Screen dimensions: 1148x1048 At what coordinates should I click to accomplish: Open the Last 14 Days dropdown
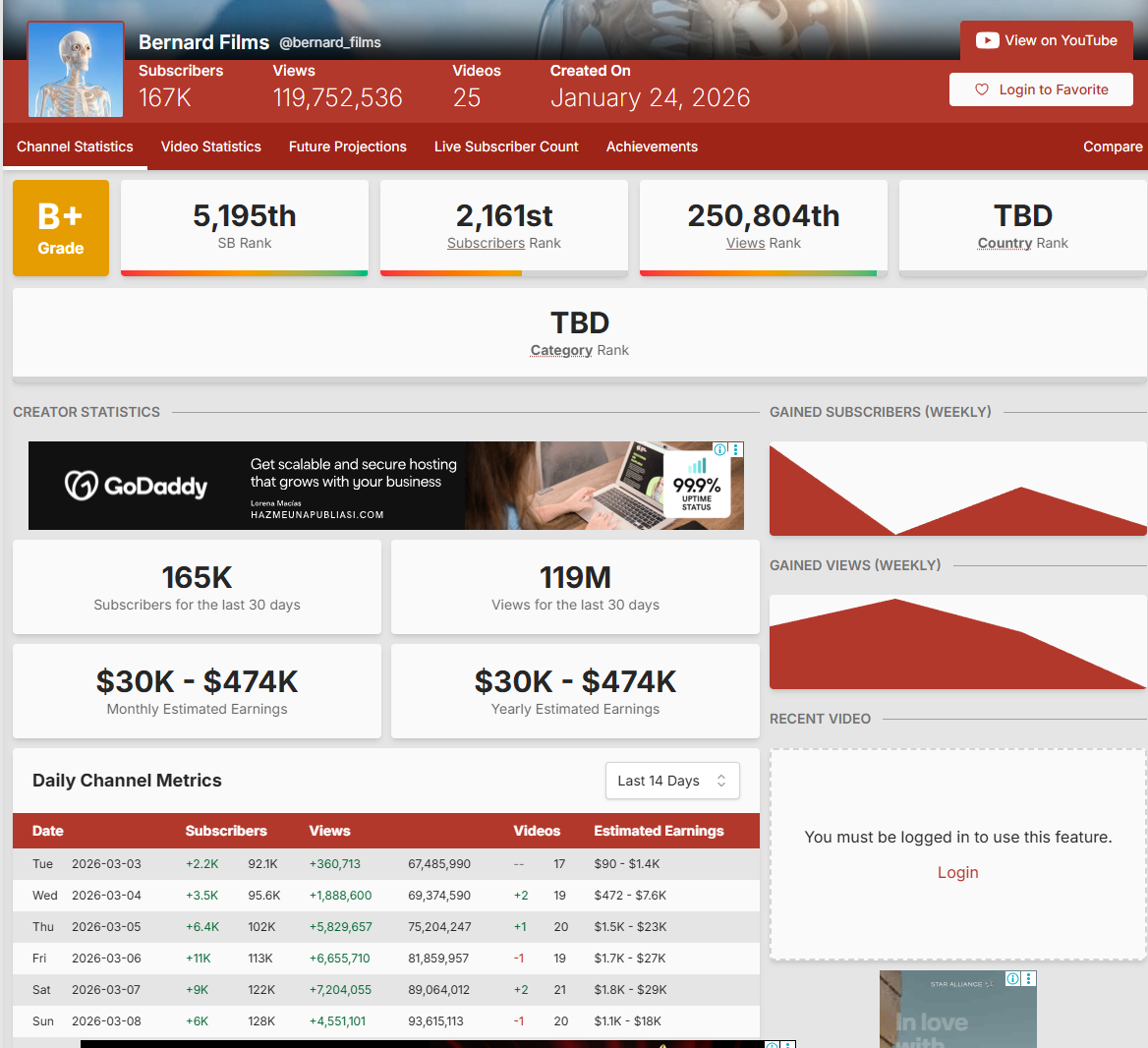[x=672, y=781]
